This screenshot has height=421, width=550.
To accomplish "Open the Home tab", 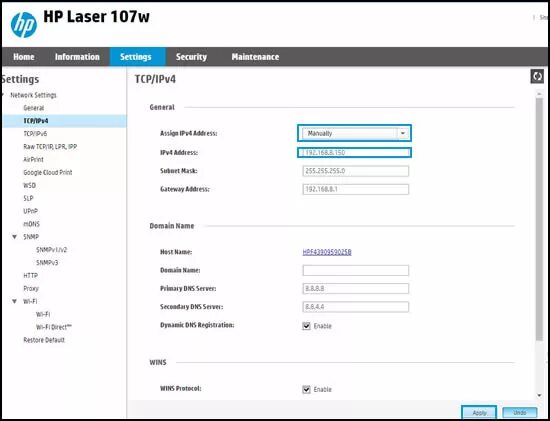I will [24, 57].
